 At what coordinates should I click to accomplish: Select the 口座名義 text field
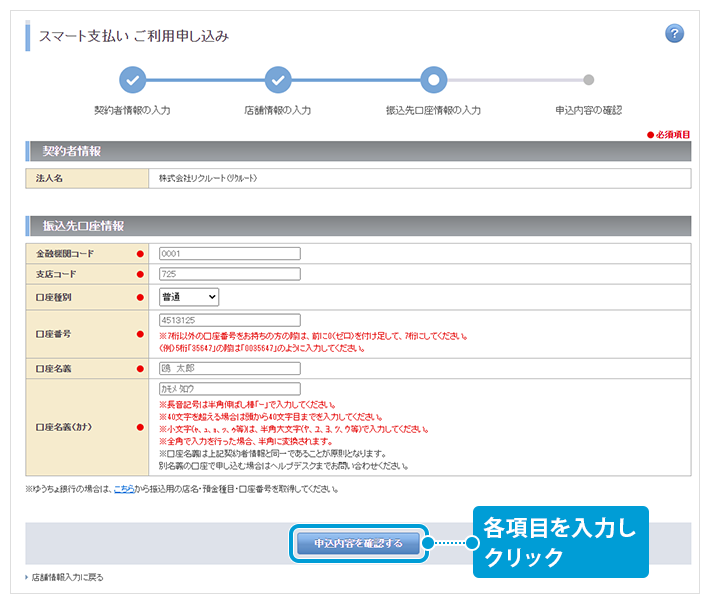pos(229,368)
